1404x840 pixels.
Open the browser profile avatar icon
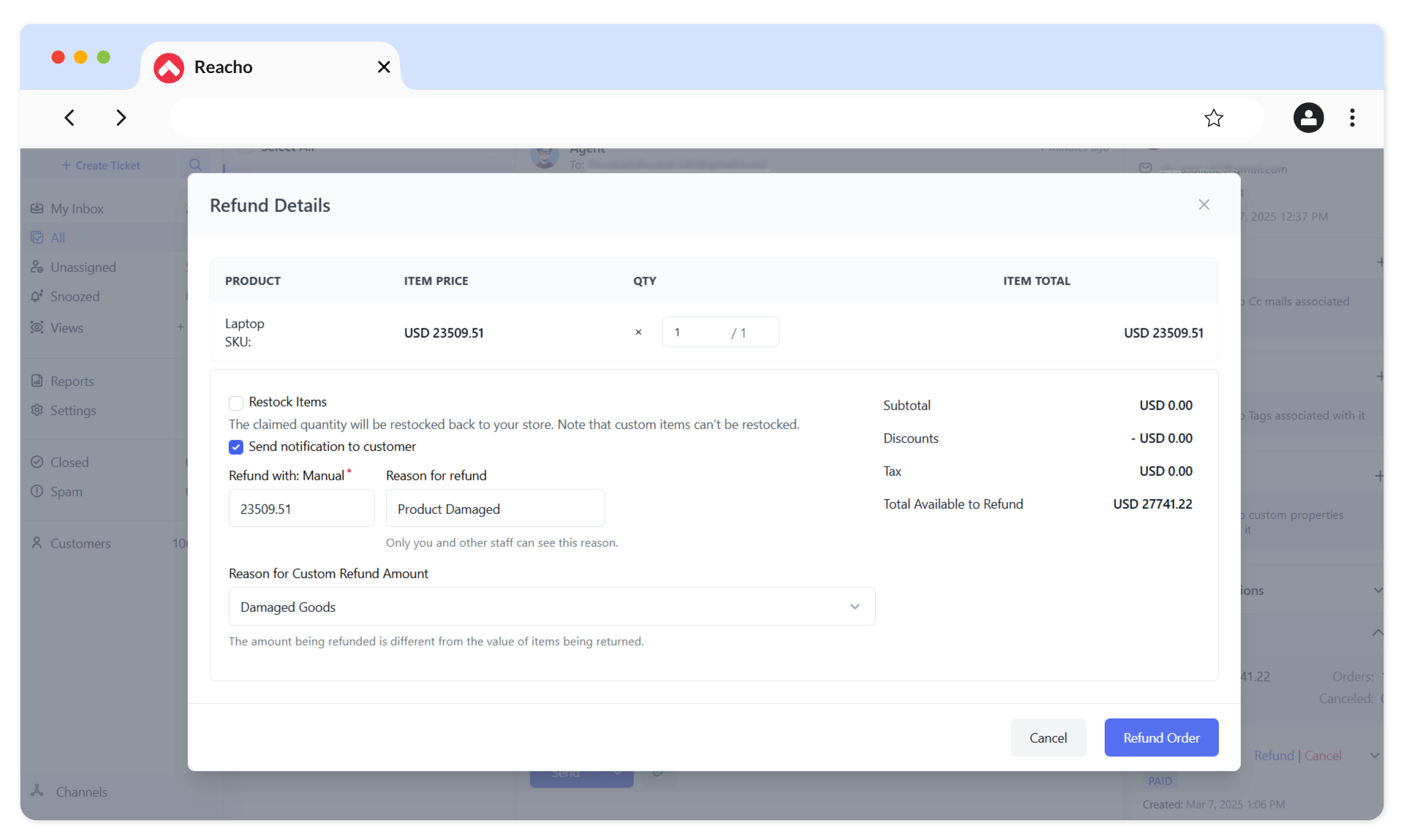[1308, 118]
